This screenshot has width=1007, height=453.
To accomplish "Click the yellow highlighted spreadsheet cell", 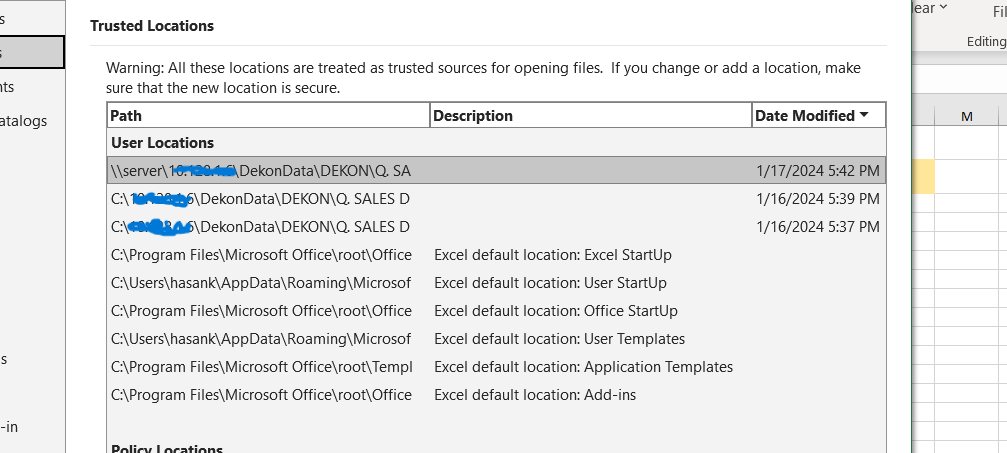I will pos(924,176).
